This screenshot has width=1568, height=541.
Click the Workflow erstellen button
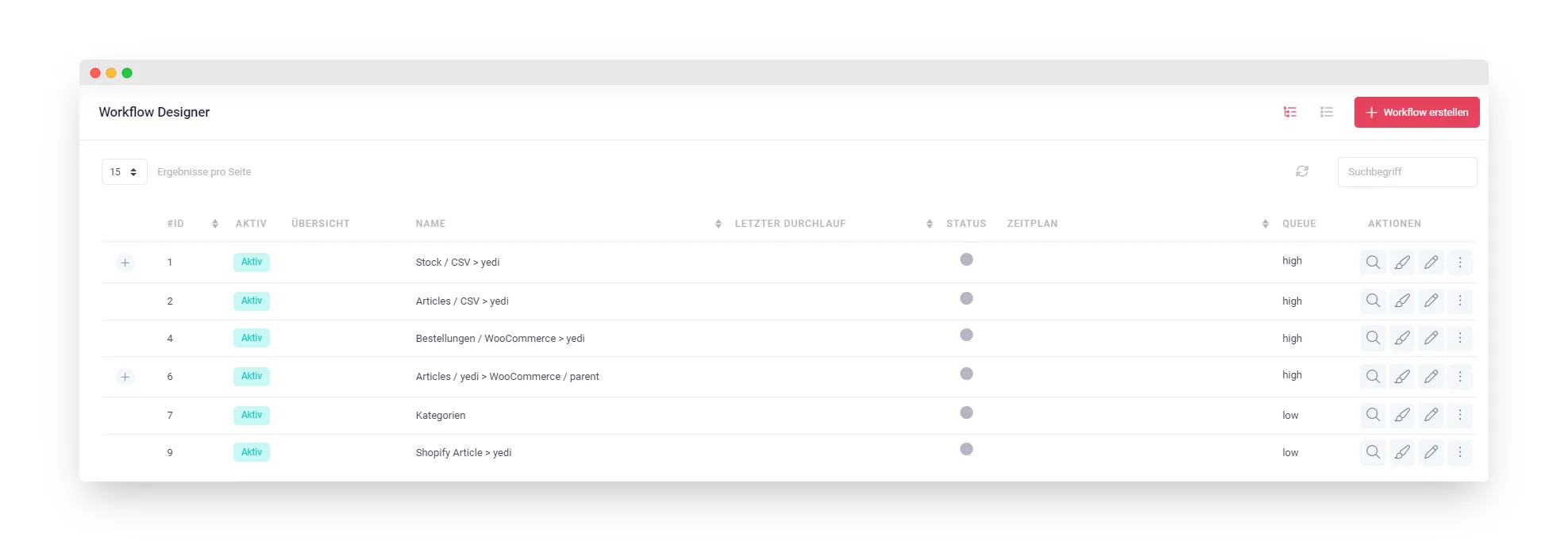tap(1416, 112)
